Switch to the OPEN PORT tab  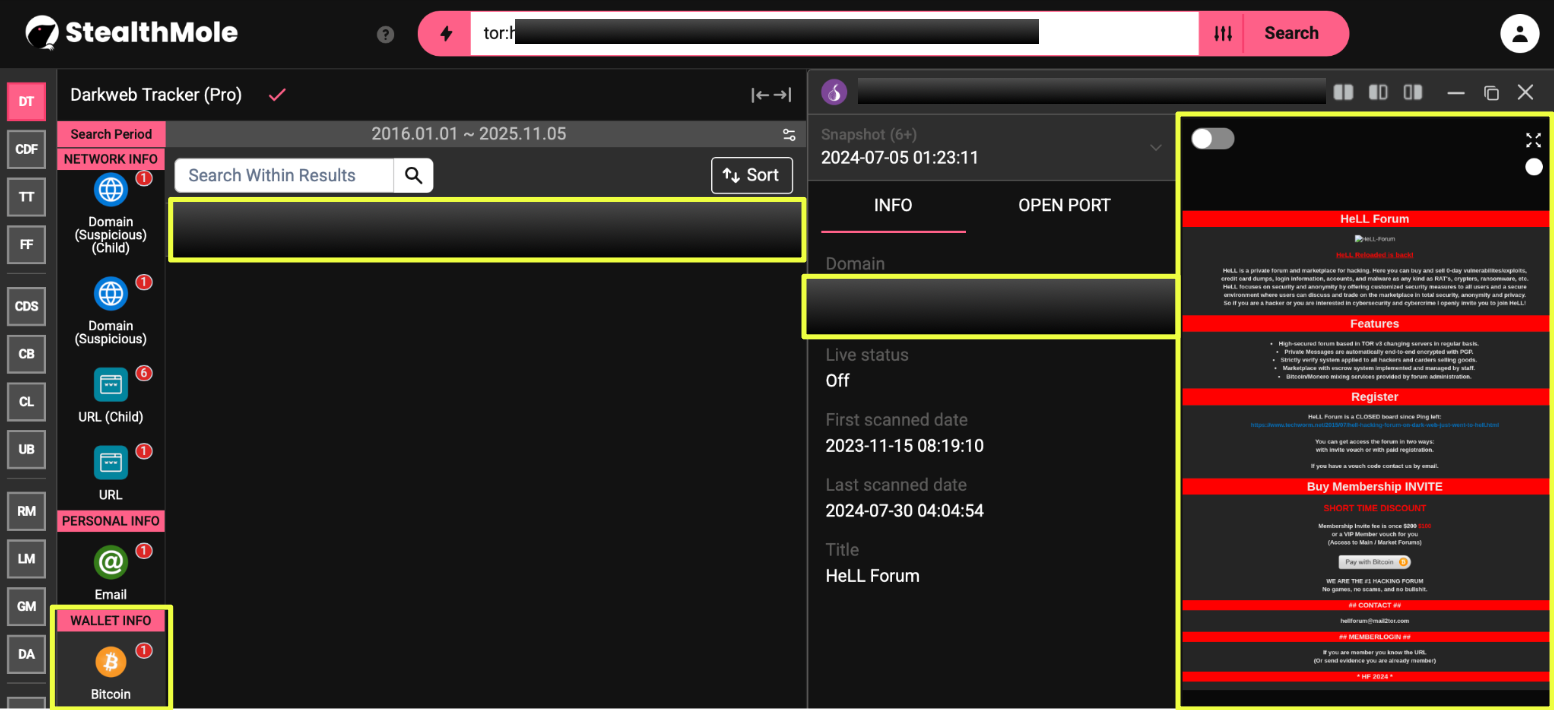click(1064, 205)
